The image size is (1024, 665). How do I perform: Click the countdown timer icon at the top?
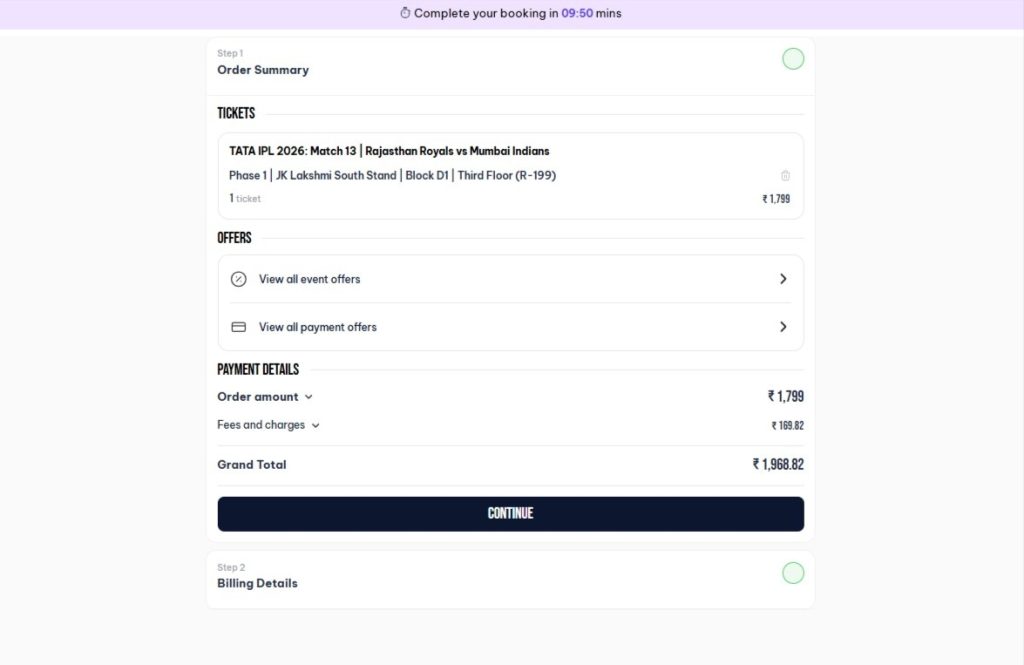point(405,13)
